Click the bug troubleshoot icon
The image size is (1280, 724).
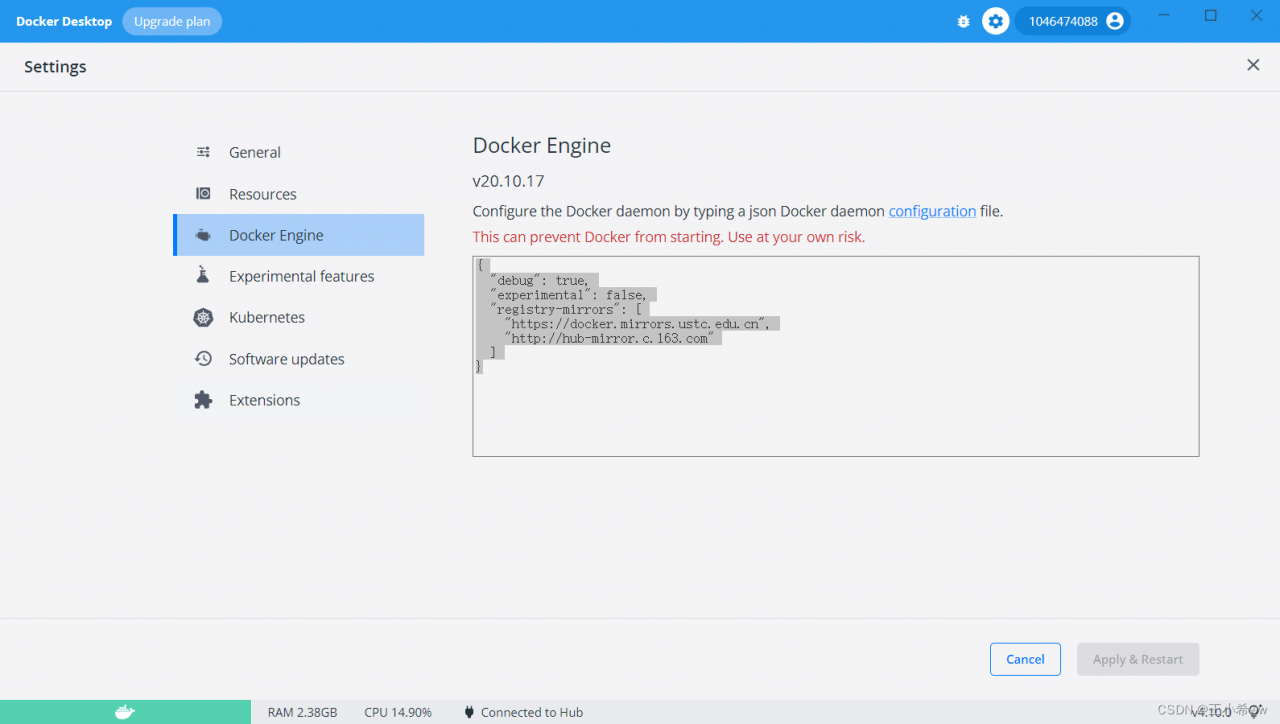point(963,21)
